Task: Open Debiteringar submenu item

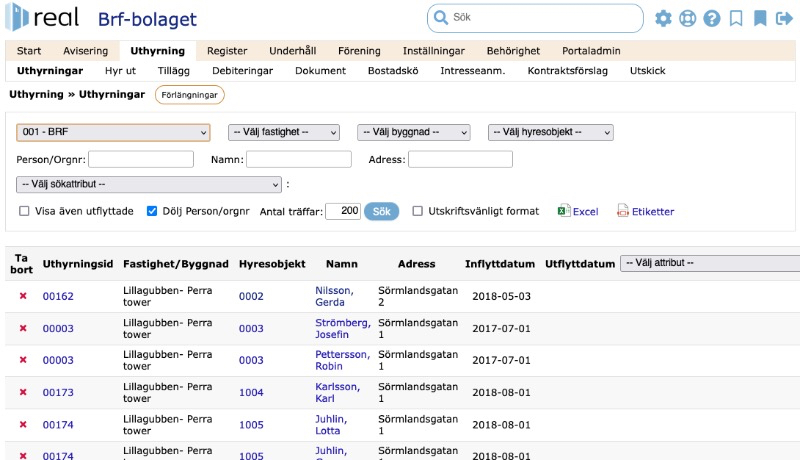Action: click(x=242, y=70)
